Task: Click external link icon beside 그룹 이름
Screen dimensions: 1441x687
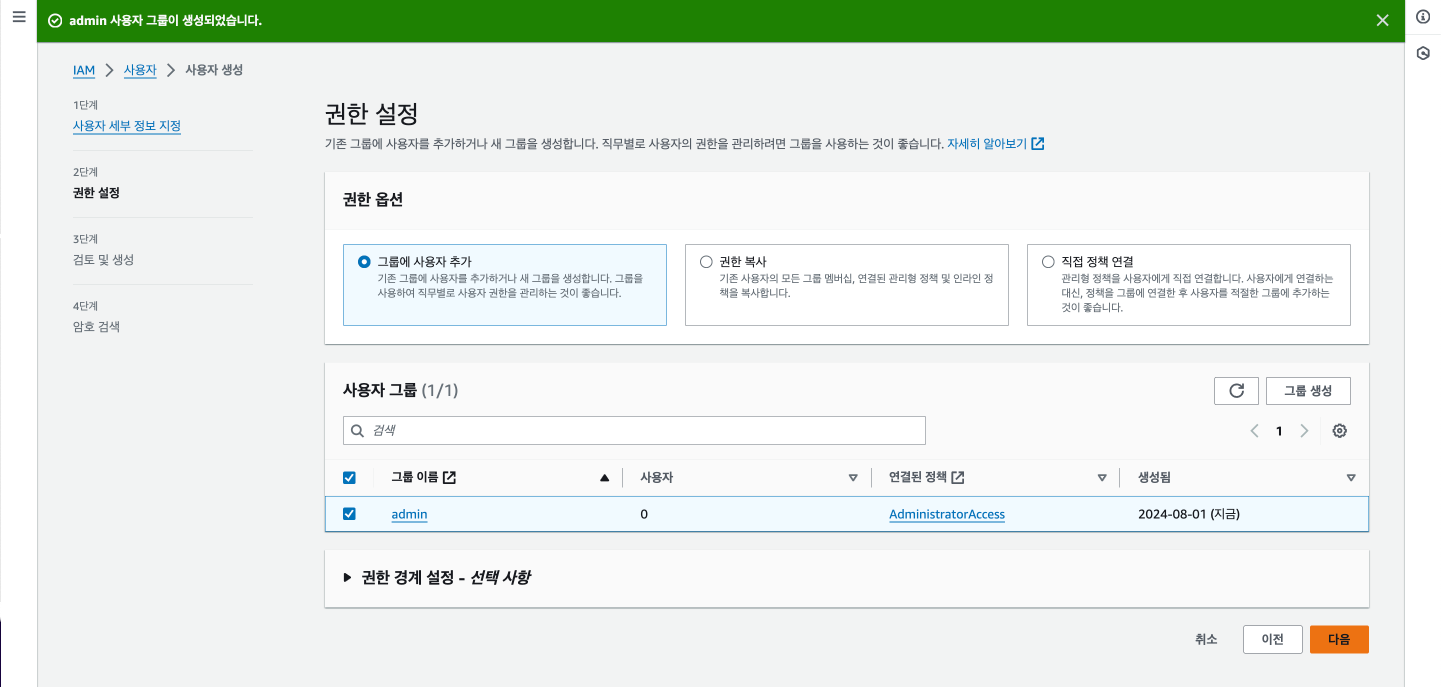Action: 450,478
